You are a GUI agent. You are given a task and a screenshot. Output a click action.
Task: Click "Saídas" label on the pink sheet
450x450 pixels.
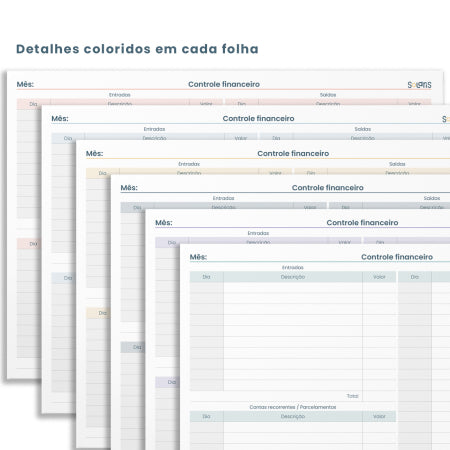coord(328,95)
